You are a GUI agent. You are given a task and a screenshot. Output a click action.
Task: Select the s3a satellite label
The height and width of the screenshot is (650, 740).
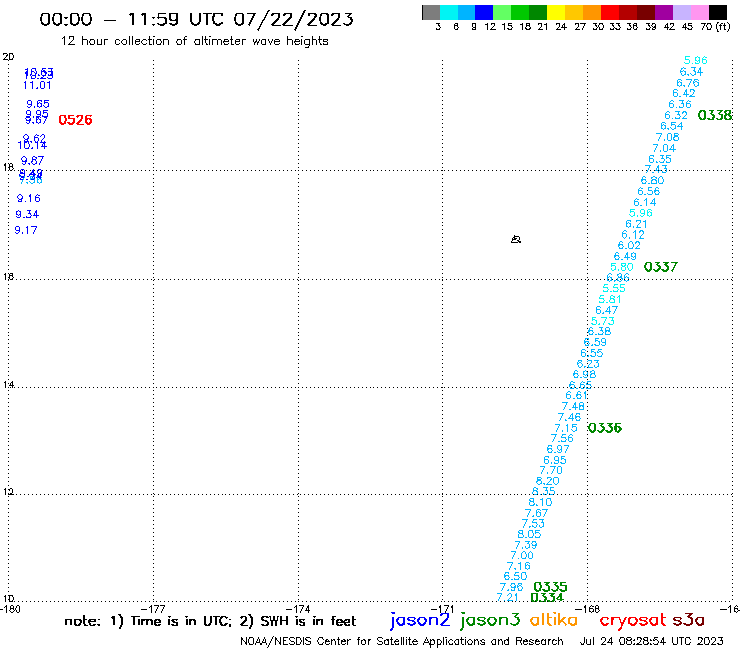tap(688, 620)
